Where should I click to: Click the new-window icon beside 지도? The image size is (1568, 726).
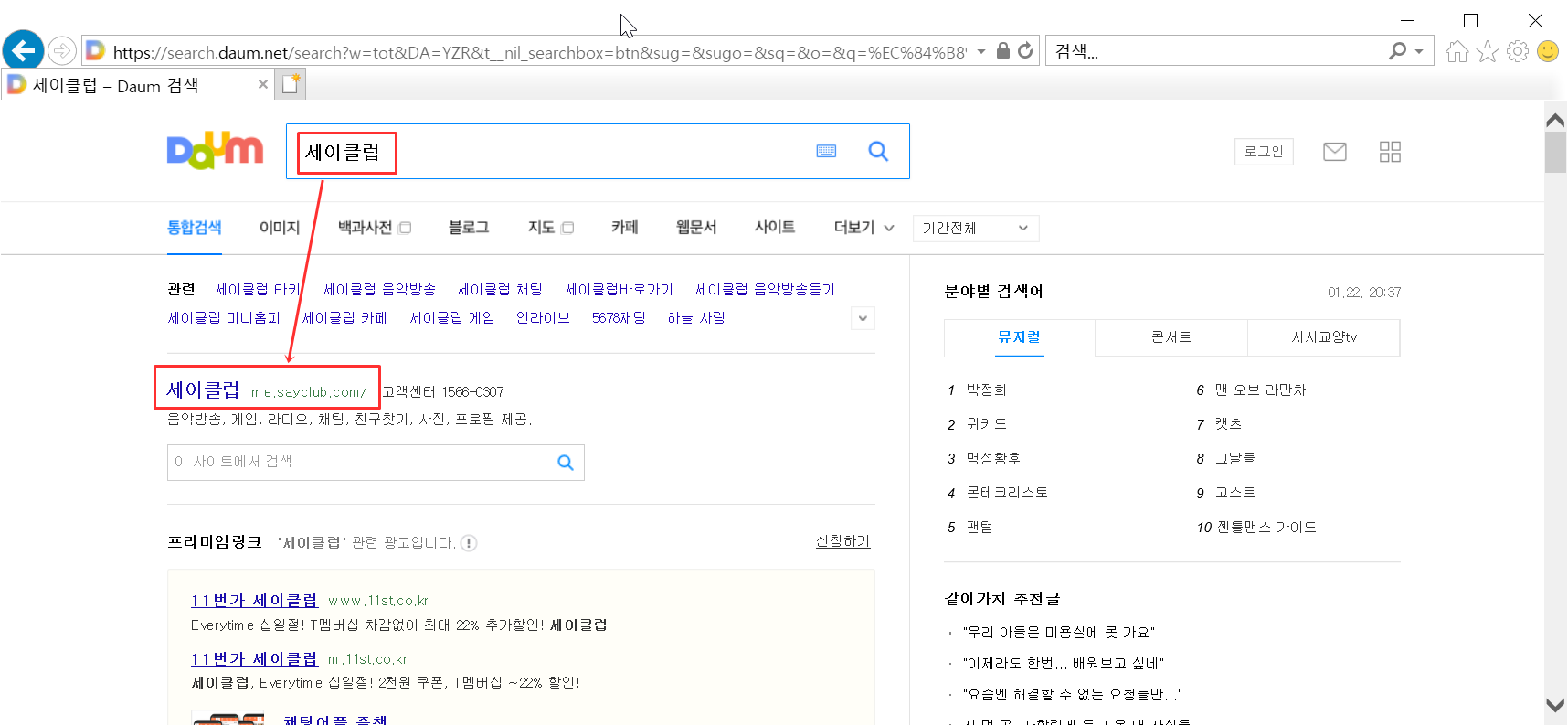coord(567,228)
